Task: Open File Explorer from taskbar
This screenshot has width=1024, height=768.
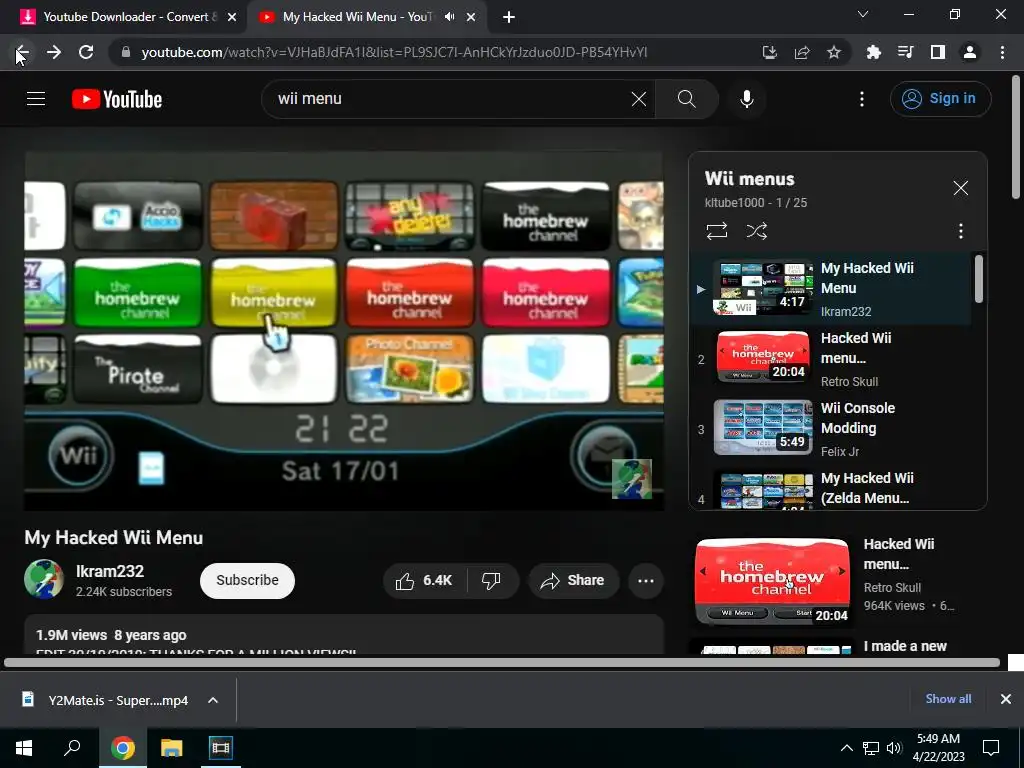Action: coord(172,748)
